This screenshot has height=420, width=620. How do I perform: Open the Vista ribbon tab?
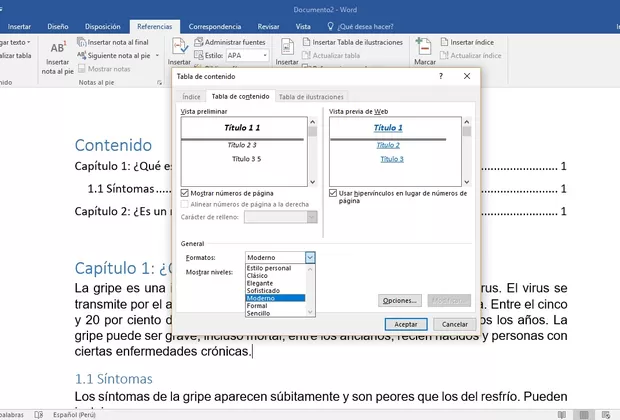click(303, 26)
